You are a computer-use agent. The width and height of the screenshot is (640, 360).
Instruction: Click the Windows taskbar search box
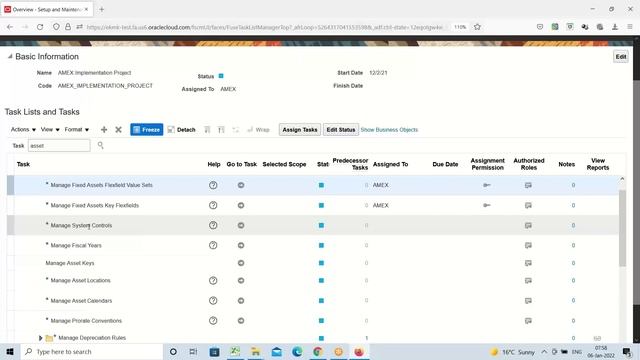point(92,351)
